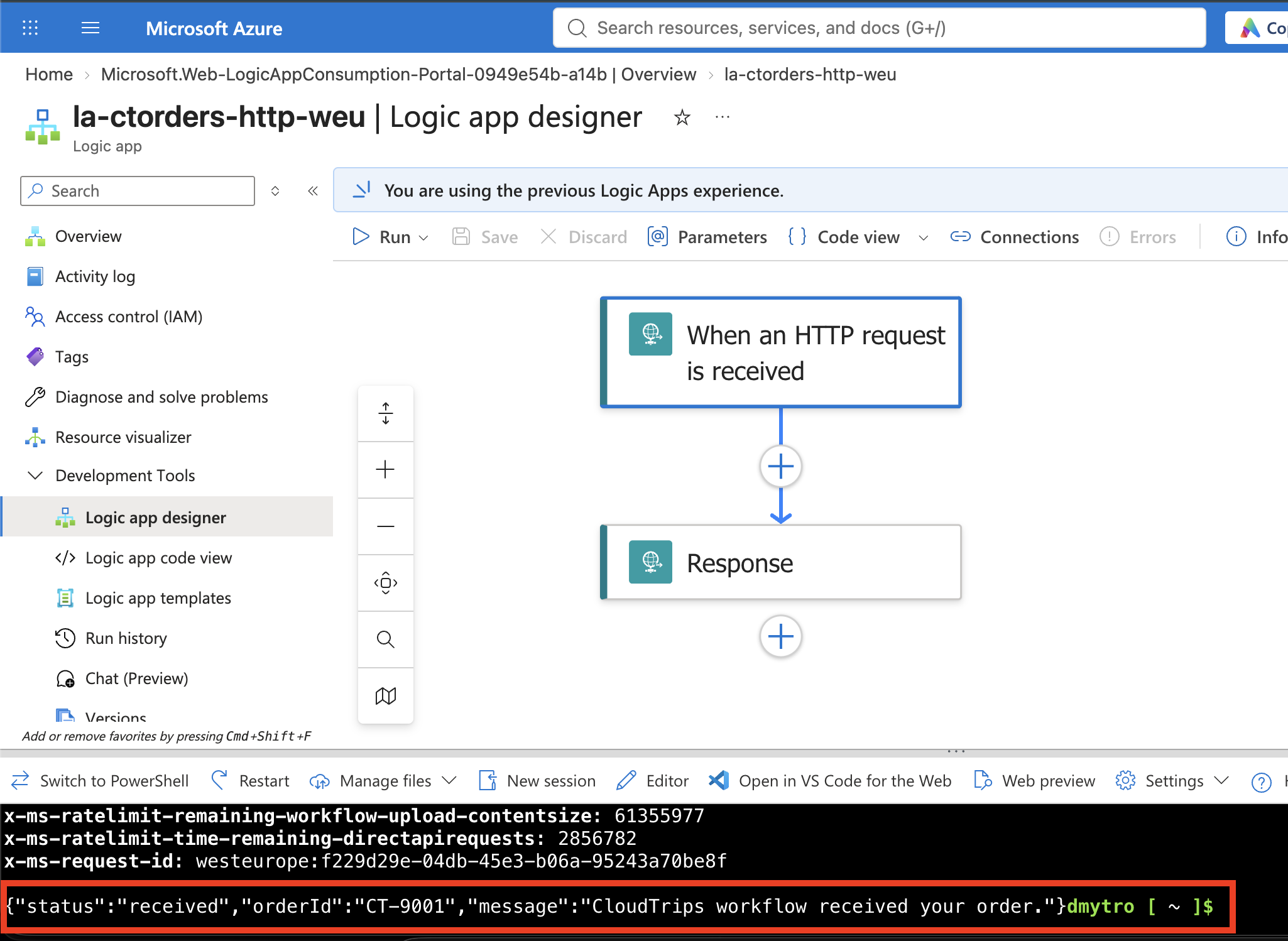Focus the global search resources box
The width and height of the screenshot is (1288, 941).
pyautogui.click(x=879, y=28)
